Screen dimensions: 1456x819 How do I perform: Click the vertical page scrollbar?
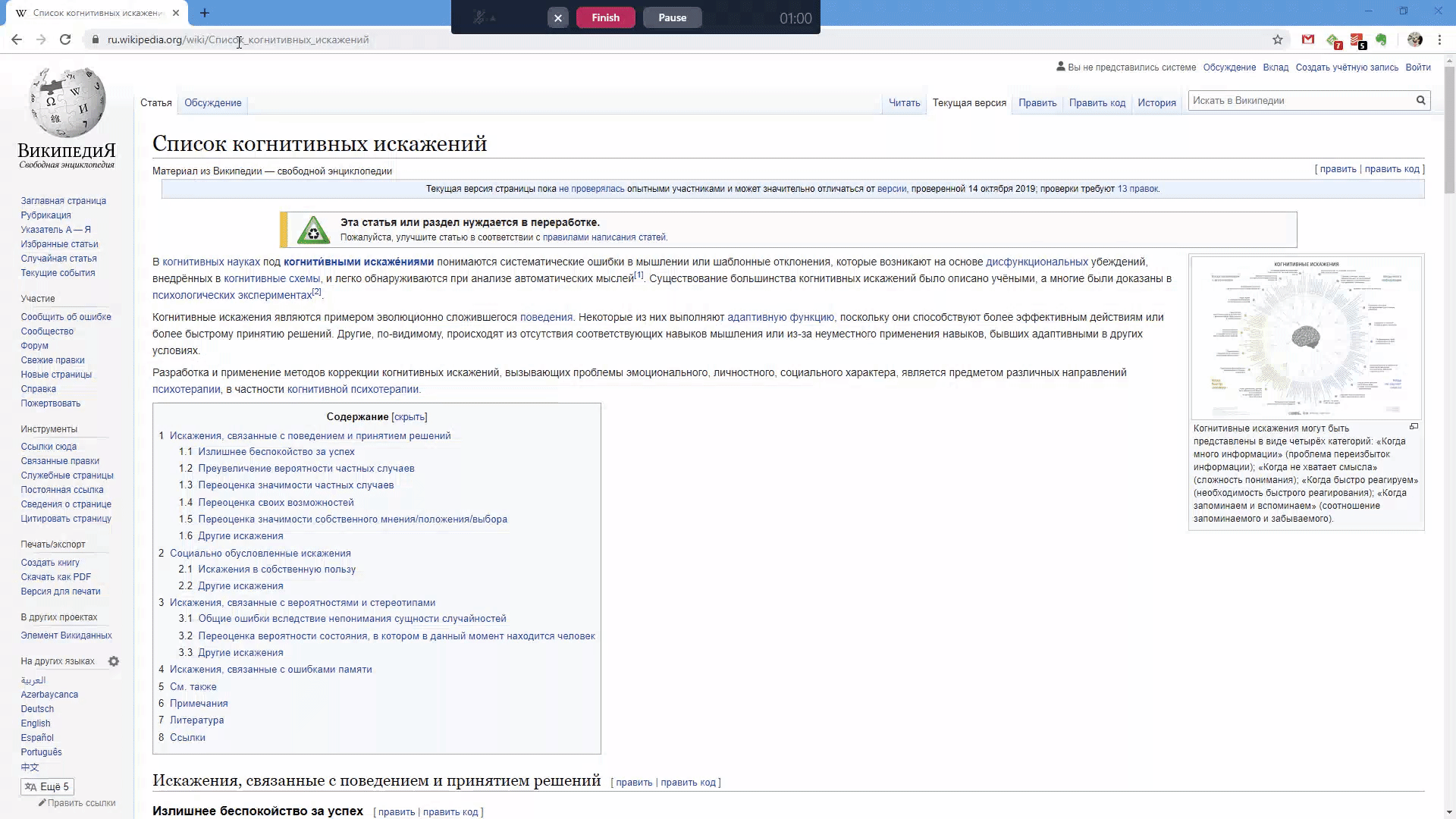[1449, 129]
